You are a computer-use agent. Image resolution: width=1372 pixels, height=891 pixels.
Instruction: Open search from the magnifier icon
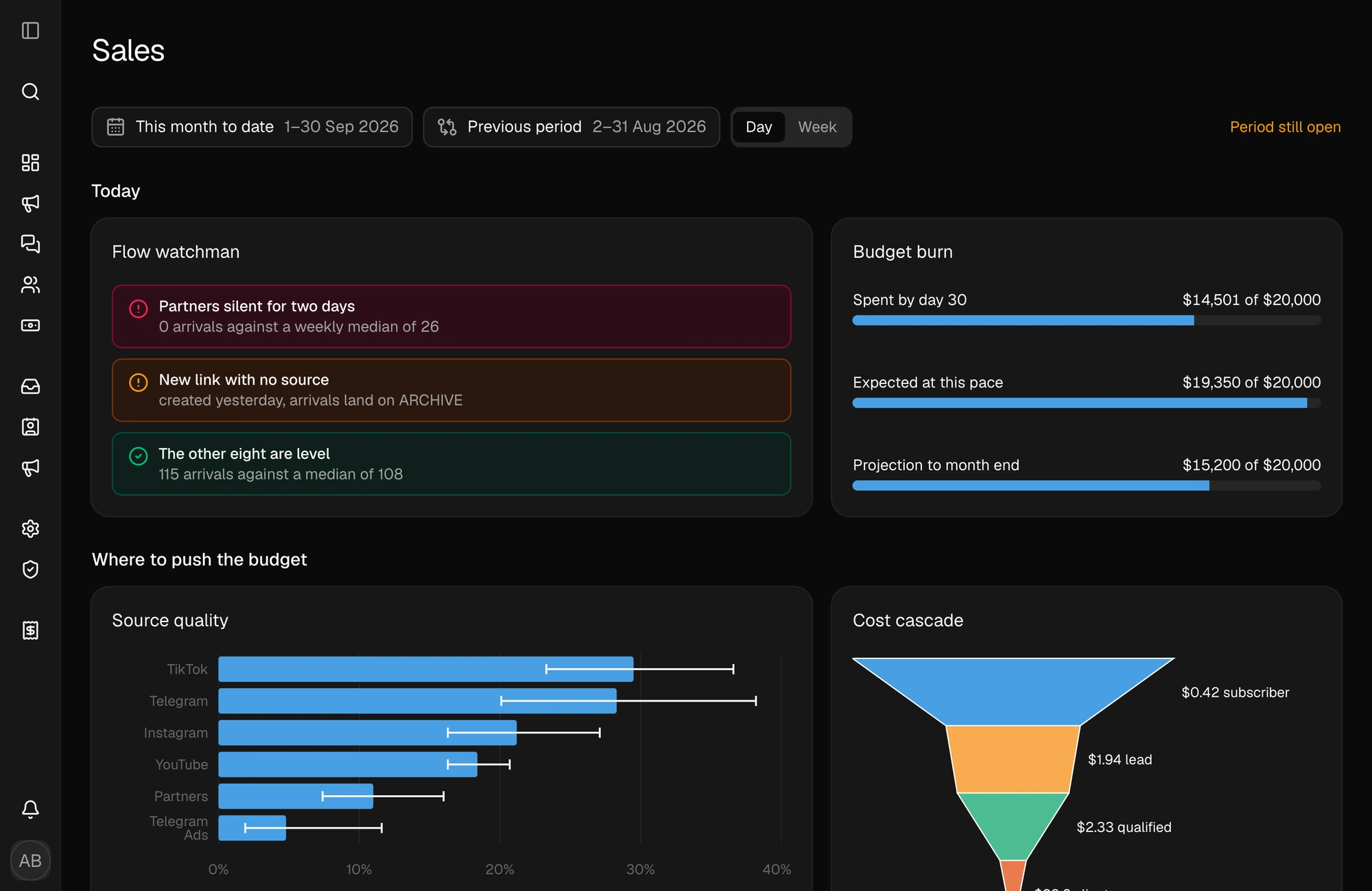pyautogui.click(x=30, y=91)
